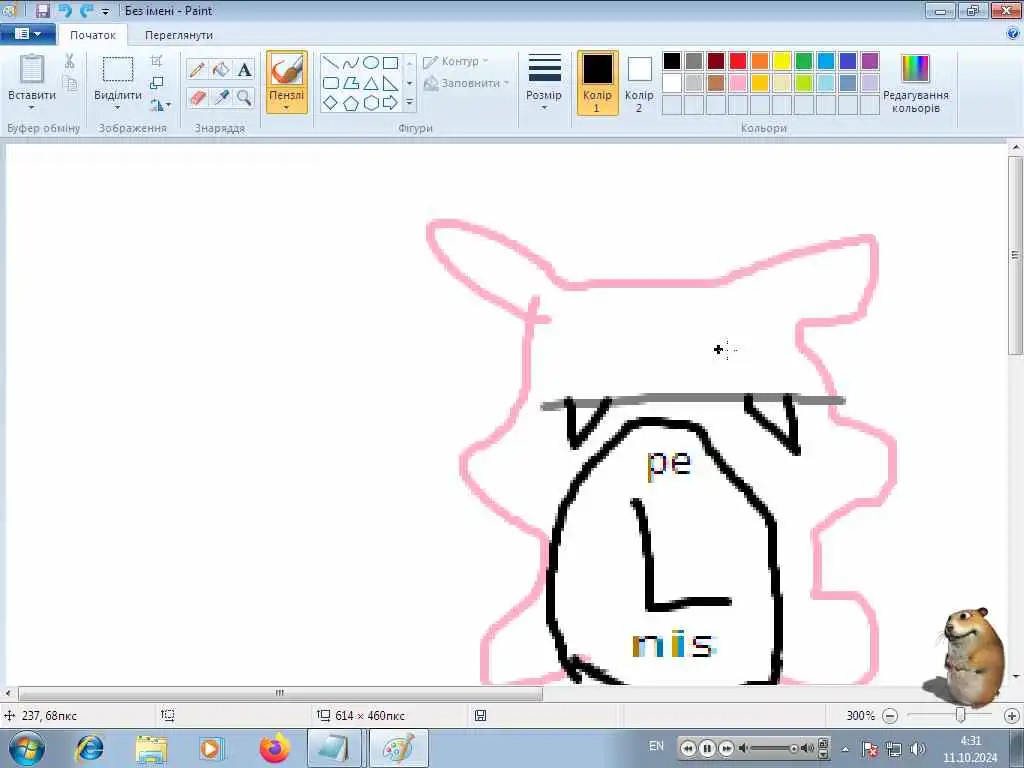This screenshot has height=768, width=1024.
Task: Click the horizontal canvas scrollbar thumb
Action: pos(280,693)
